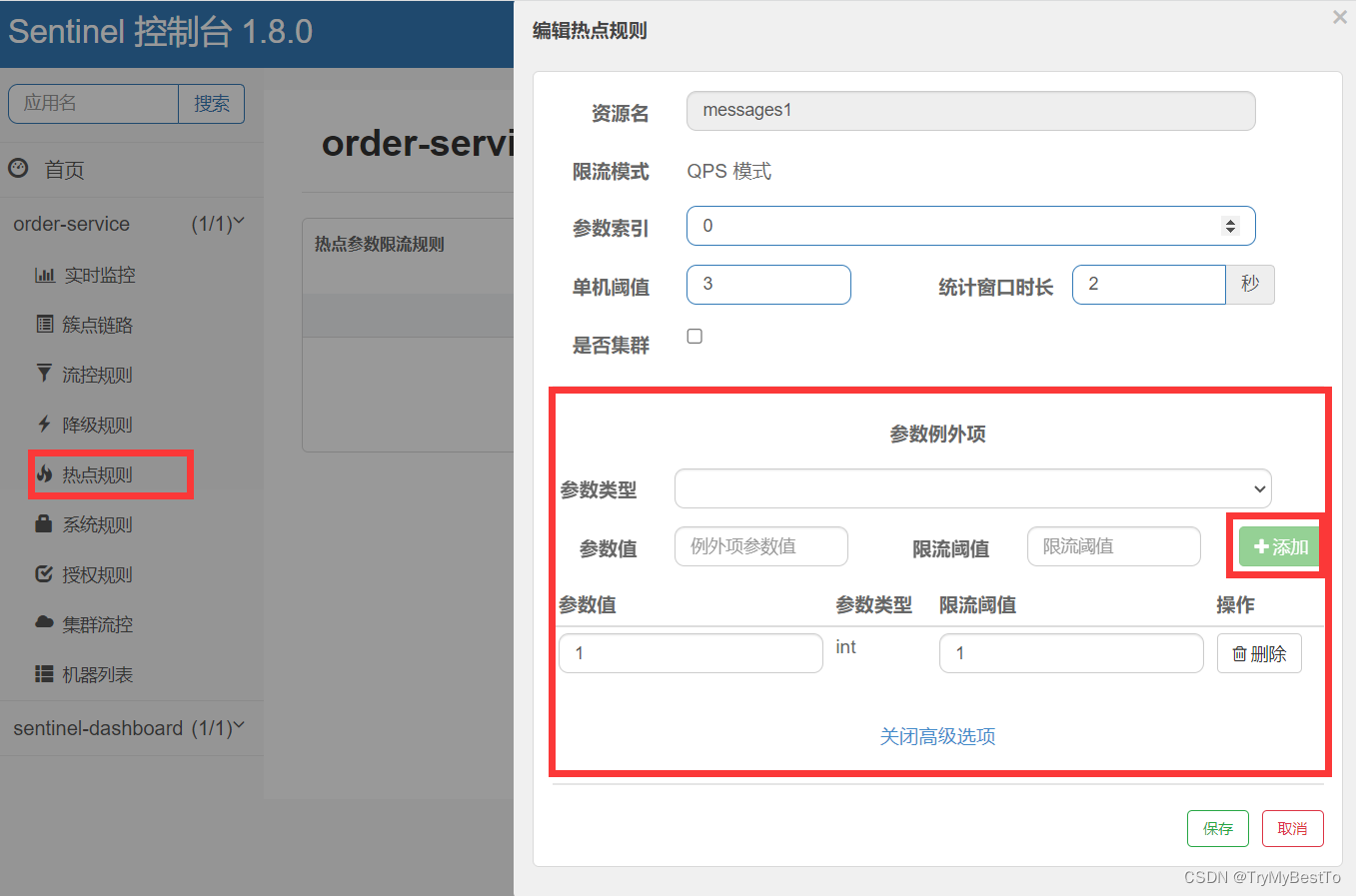Open 流控规则 in the sidebar
1356x896 pixels.
click(x=97, y=375)
